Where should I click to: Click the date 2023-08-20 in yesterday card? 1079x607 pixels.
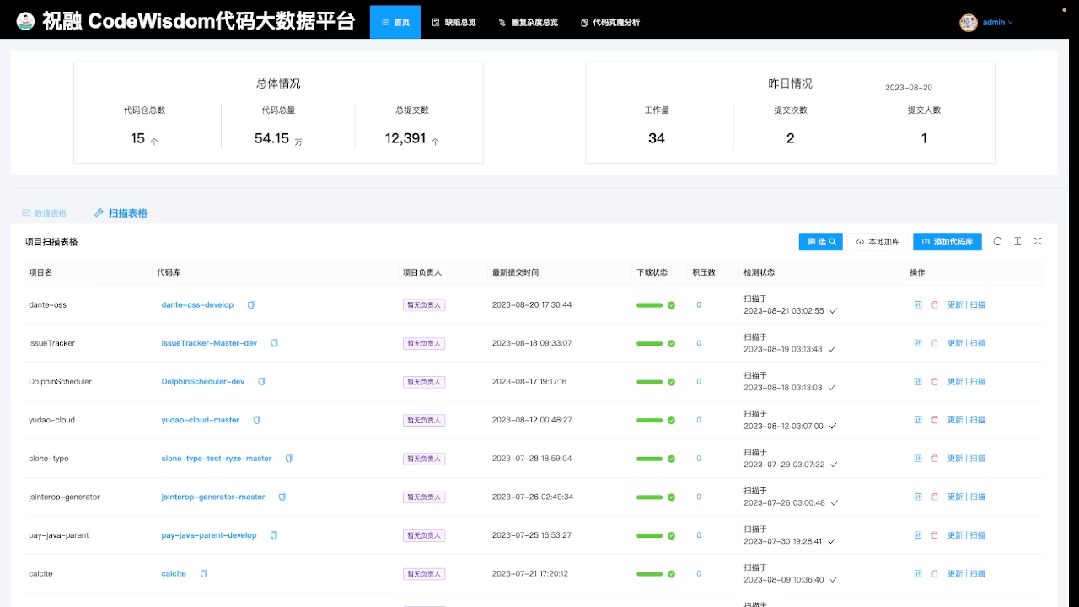[908, 87]
